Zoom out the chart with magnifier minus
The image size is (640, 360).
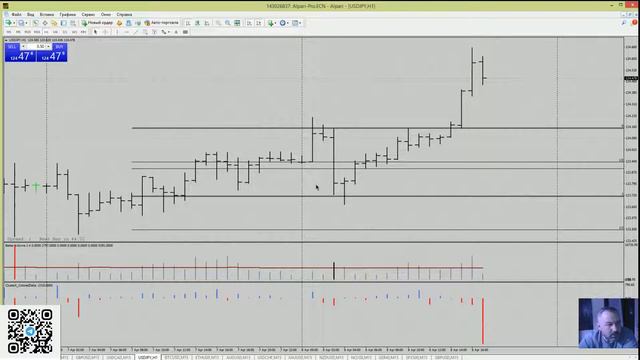coord(228,23)
